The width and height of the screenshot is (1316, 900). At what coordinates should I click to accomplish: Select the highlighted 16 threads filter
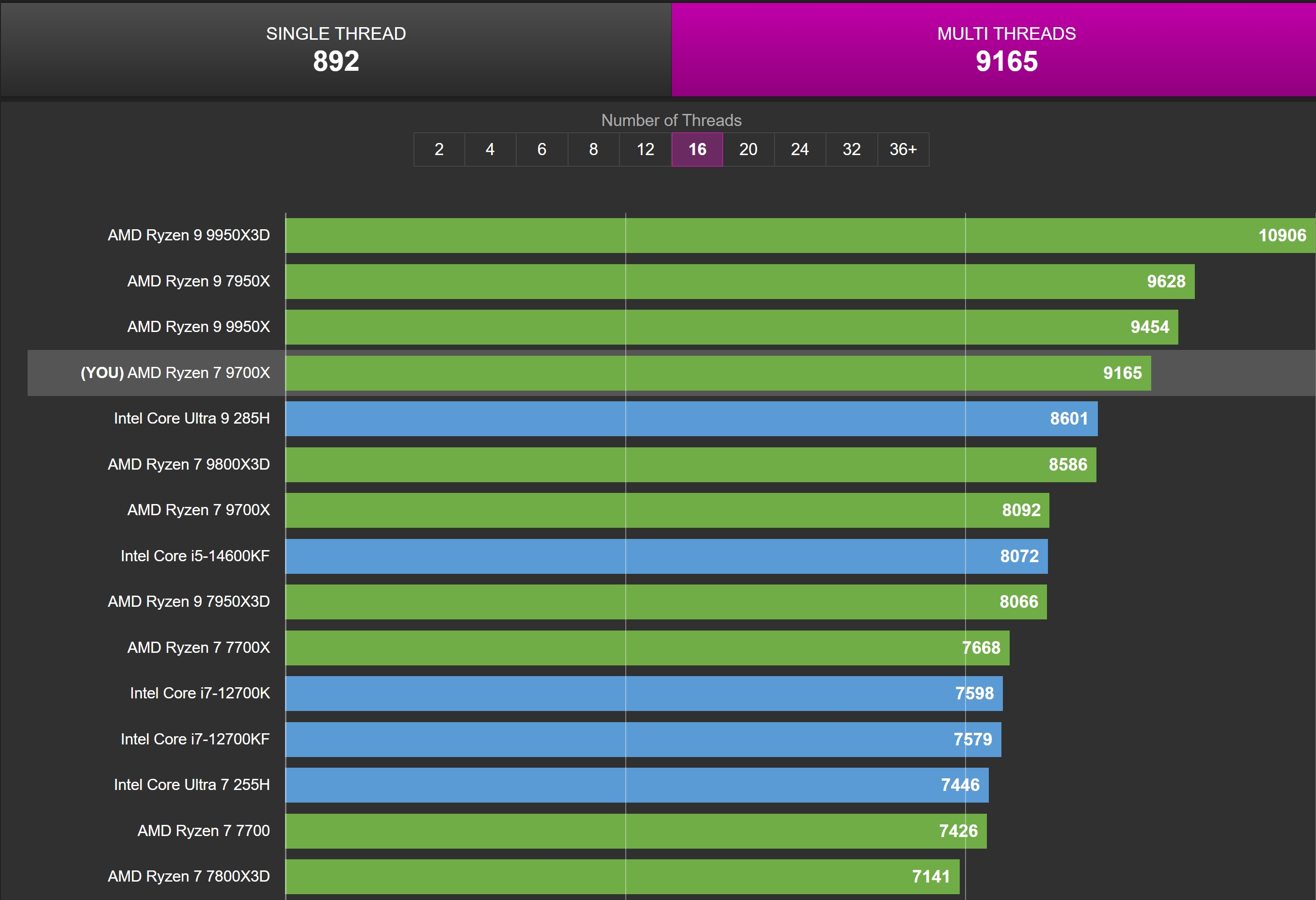pyautogui.click(x=697, y=149)
